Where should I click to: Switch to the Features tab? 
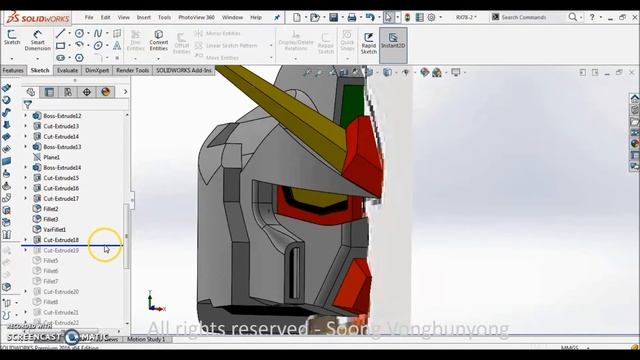click(x=13, y=70)
